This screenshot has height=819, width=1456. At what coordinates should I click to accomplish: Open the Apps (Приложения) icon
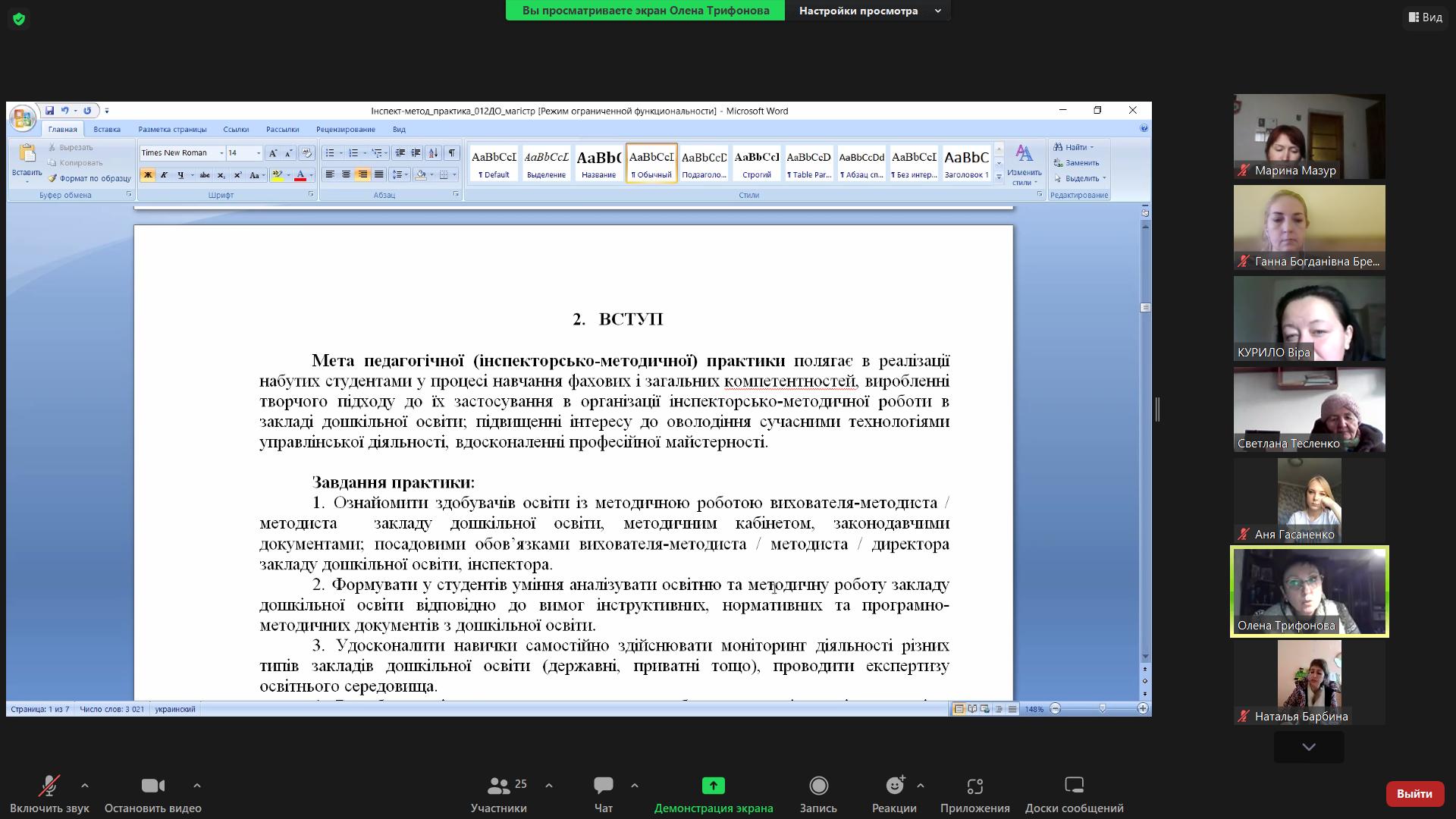pos(974,786)
